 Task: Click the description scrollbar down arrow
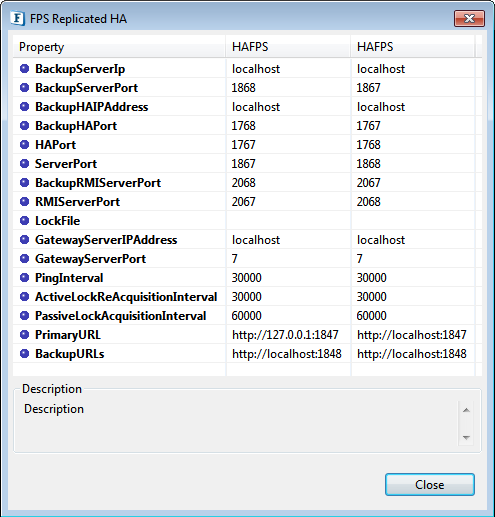[x=466, y=437]
